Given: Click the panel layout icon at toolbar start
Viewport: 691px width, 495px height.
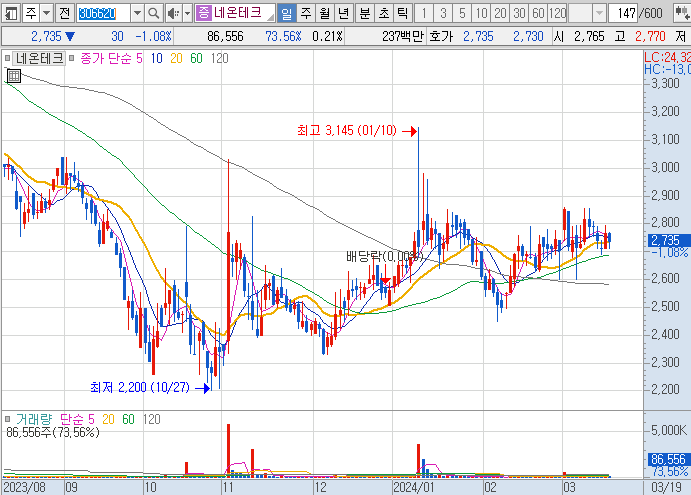Looking at the screenshot, I should point(11,13).
